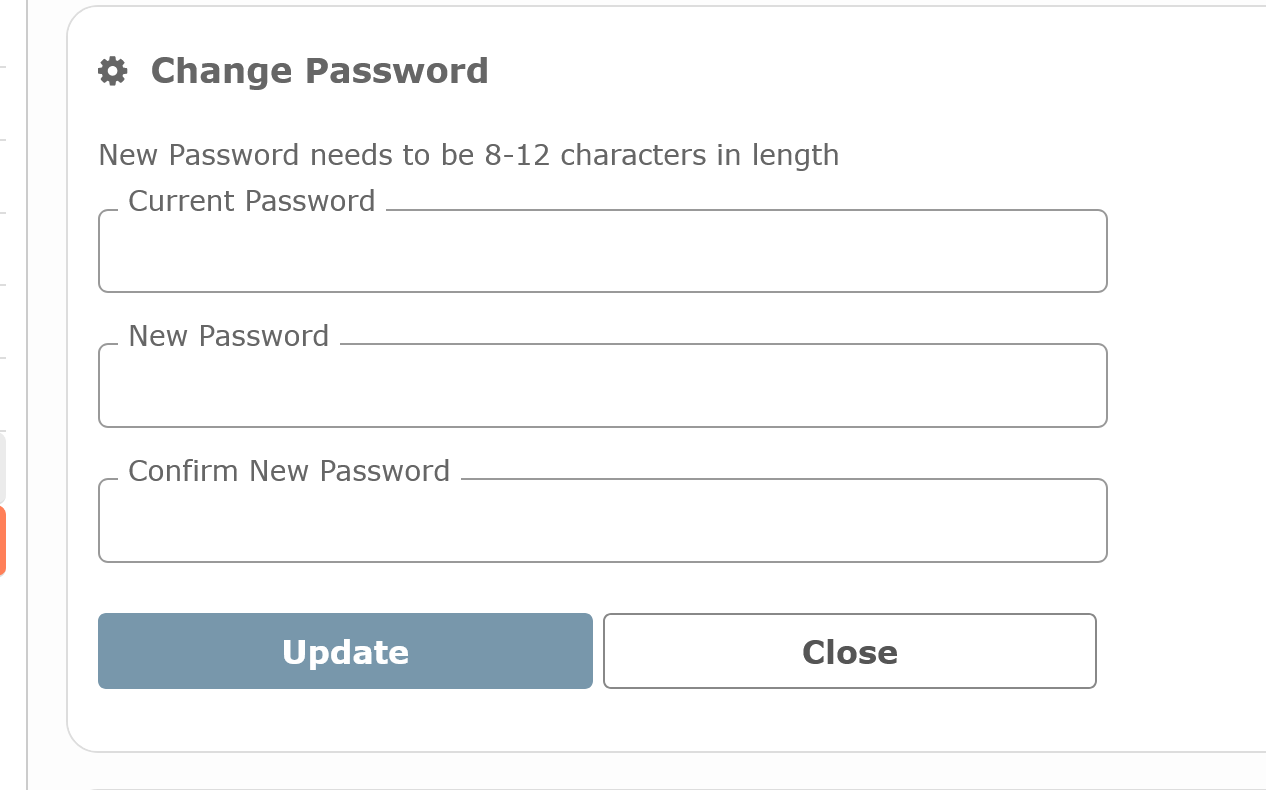The image size is (1266, 790).
Task: Click the gear icon beside Change Password
Action: [x=113, y=72]
